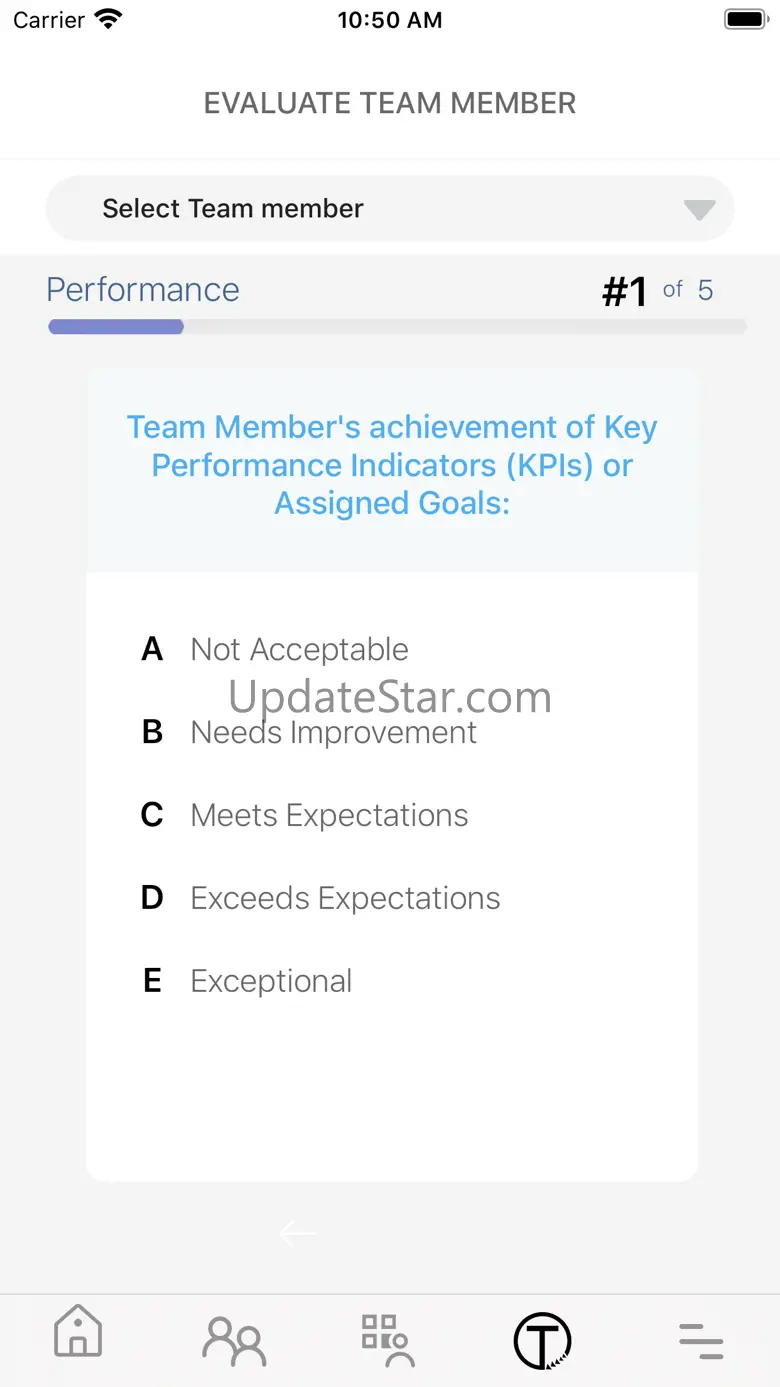Choose answer A Not Acceptable
Viewport: 780px width, 1387px height.
[x=275, y=650]
